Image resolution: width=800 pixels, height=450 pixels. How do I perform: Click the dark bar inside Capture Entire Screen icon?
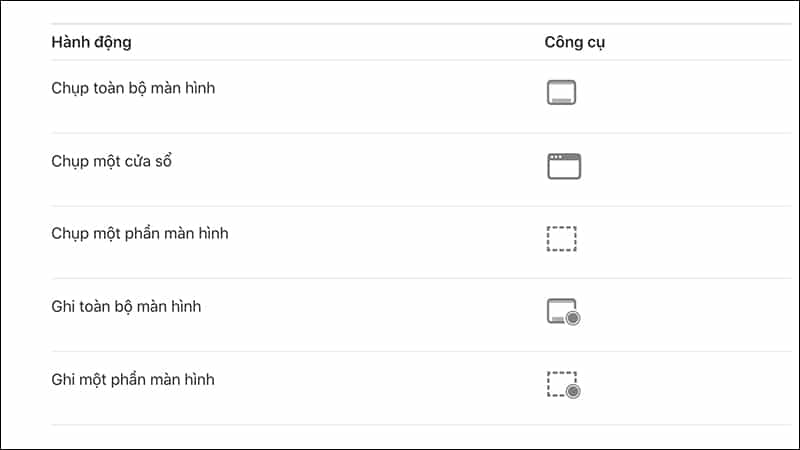[562, 99]
